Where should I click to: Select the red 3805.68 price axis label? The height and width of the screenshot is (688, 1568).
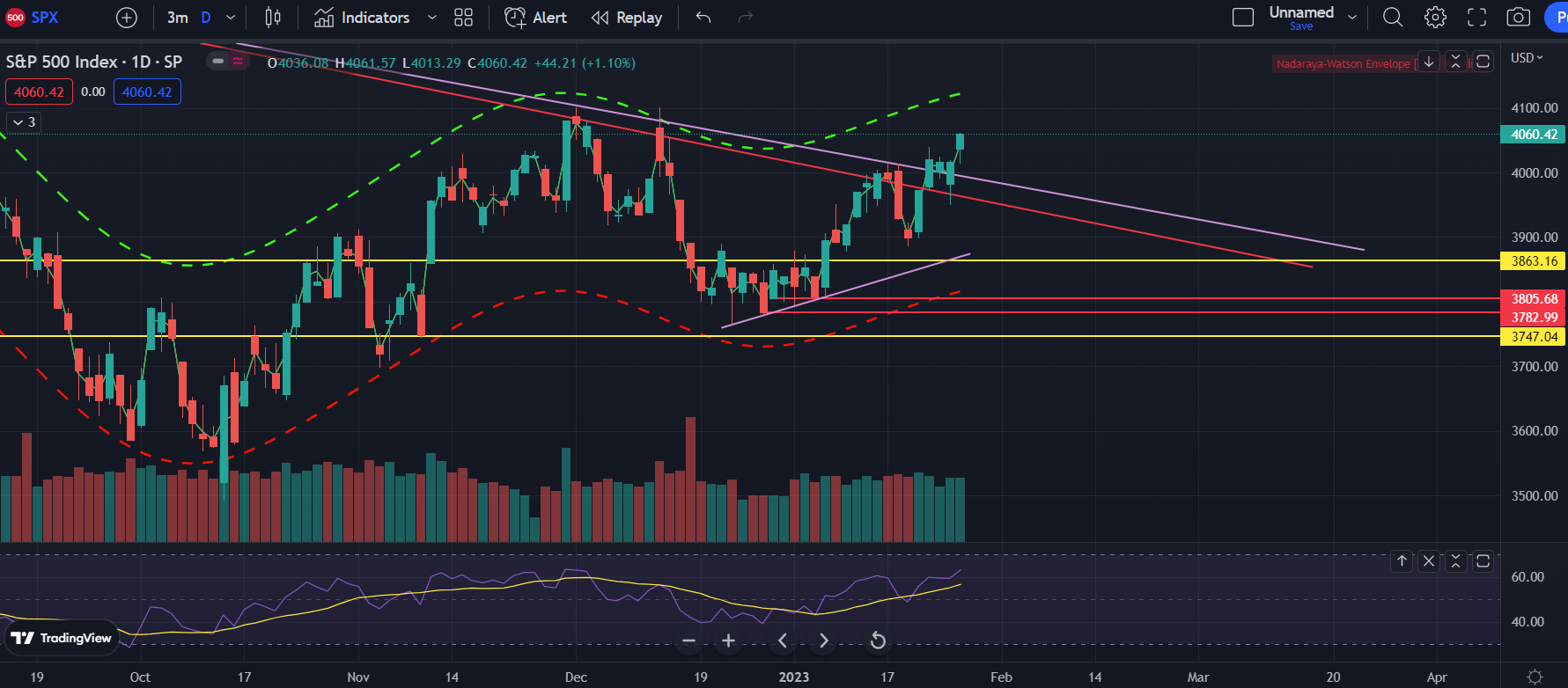(x=1534, y=299)
